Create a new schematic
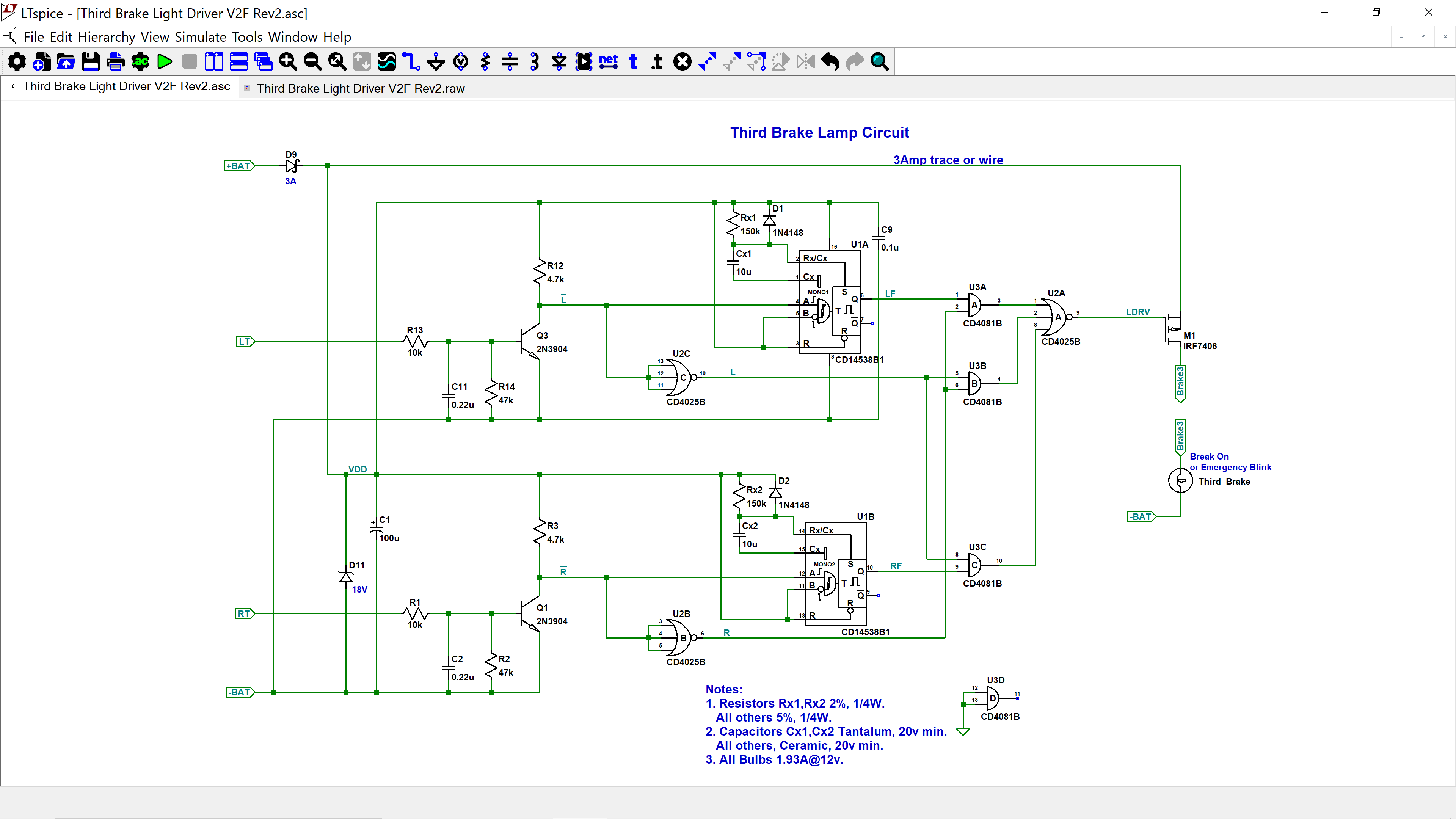The image size is (1456, 819). coord(41,61)
